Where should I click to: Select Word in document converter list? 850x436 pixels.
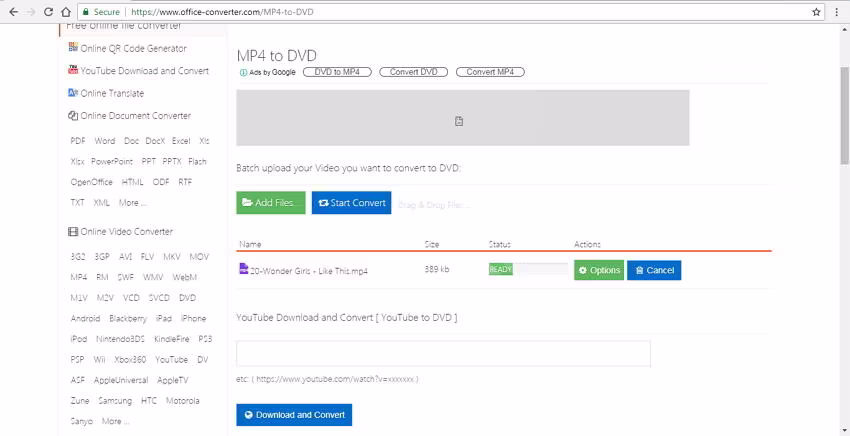click(105, 141)
